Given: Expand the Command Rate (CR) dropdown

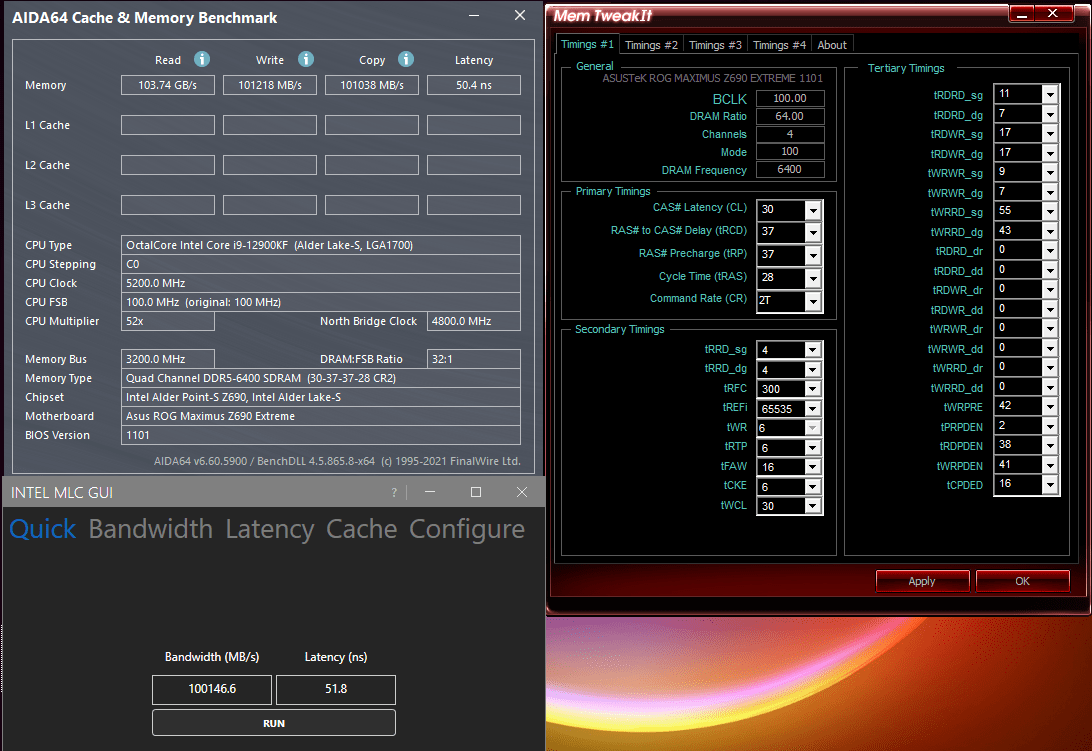Looking at the screenshot, I should point(813,301).
